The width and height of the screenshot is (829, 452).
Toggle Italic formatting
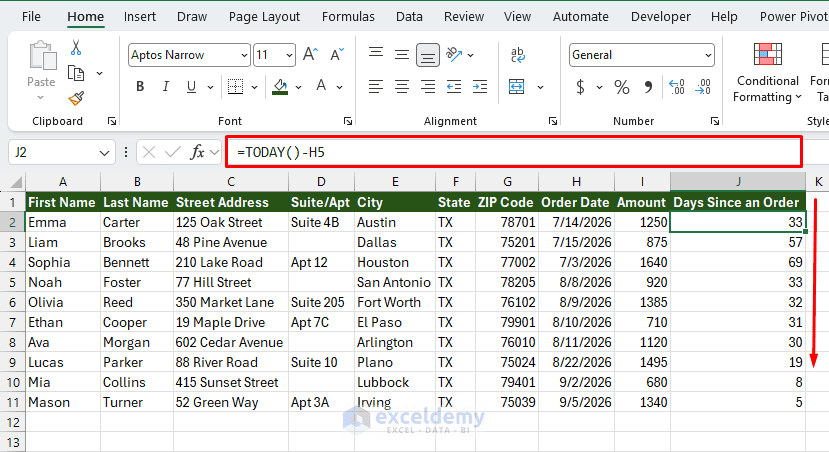(x=165, y=86)
